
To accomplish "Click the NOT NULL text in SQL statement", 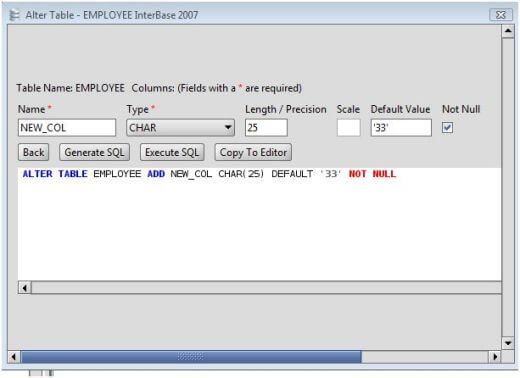I will pyautogui.click(x=372, y=174).
